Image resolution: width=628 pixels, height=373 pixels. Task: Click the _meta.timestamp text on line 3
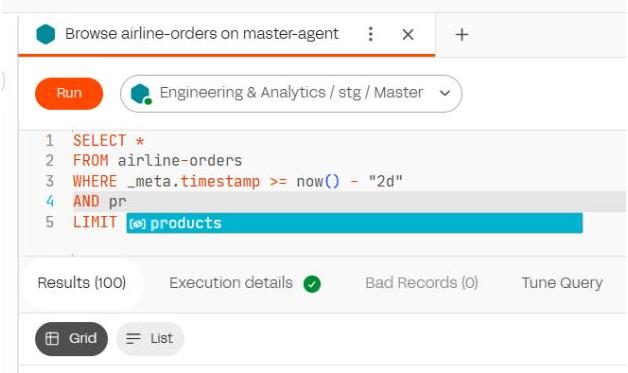[x=193, y=181]
